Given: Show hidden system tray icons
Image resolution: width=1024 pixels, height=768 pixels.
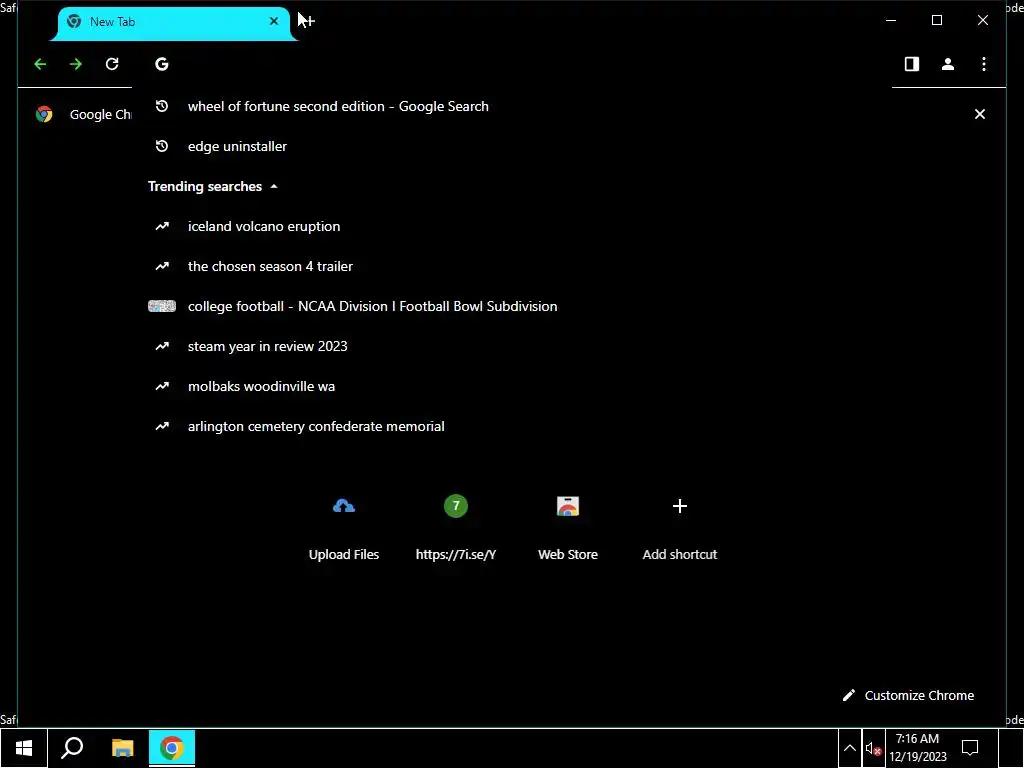Looking at the screenshot, I should [850, 748].
